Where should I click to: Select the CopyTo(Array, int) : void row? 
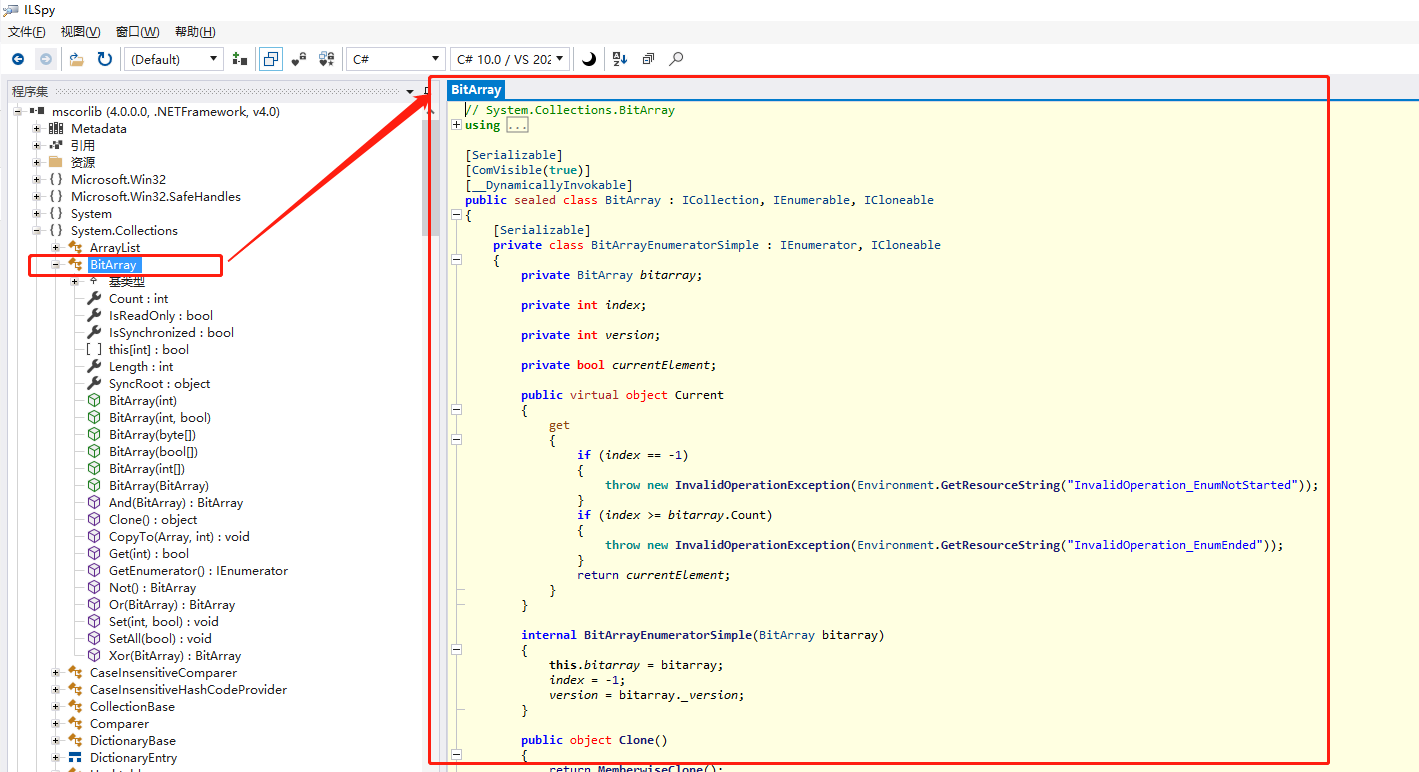click(x=179, y=536)
